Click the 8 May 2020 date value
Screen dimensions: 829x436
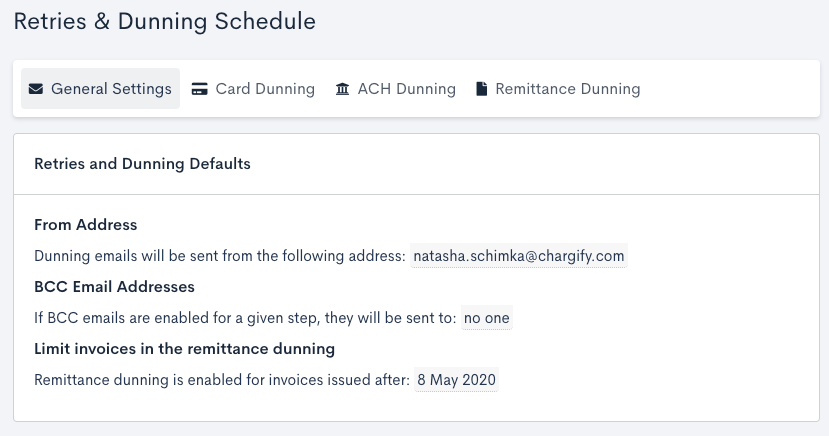point(457,380)
